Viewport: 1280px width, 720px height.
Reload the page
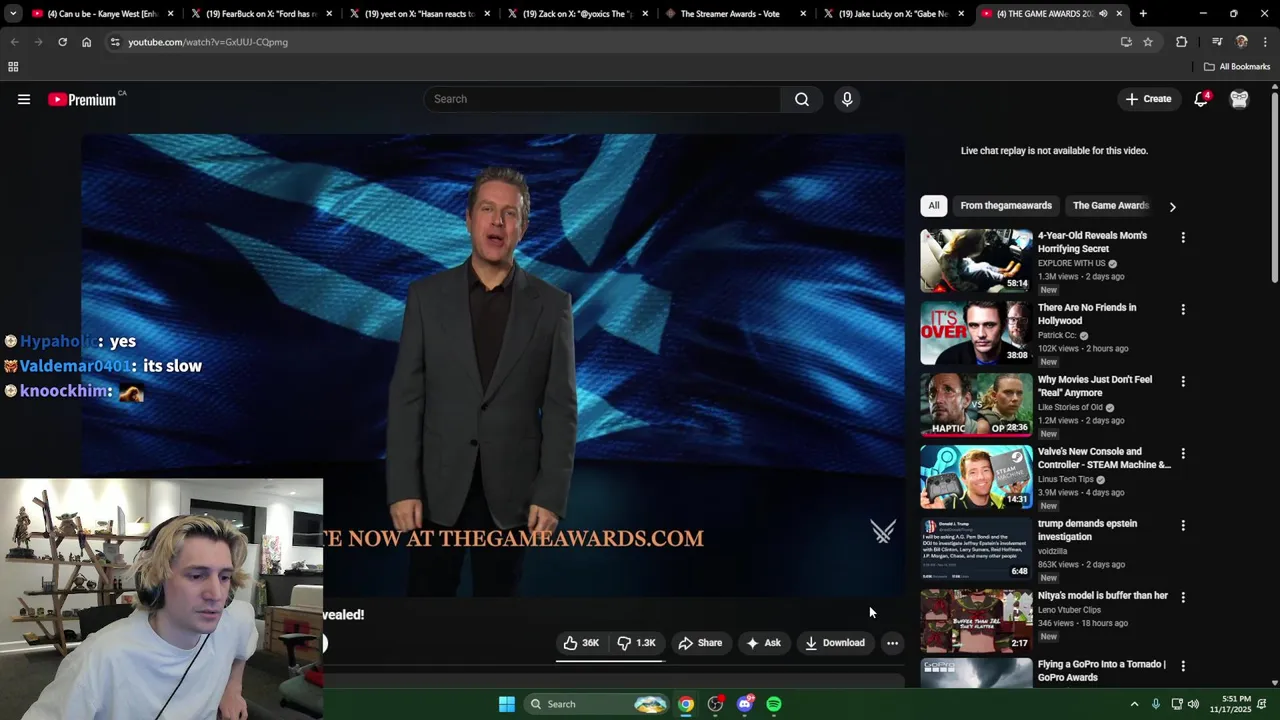pyautogui.click(x=62, y=42)
